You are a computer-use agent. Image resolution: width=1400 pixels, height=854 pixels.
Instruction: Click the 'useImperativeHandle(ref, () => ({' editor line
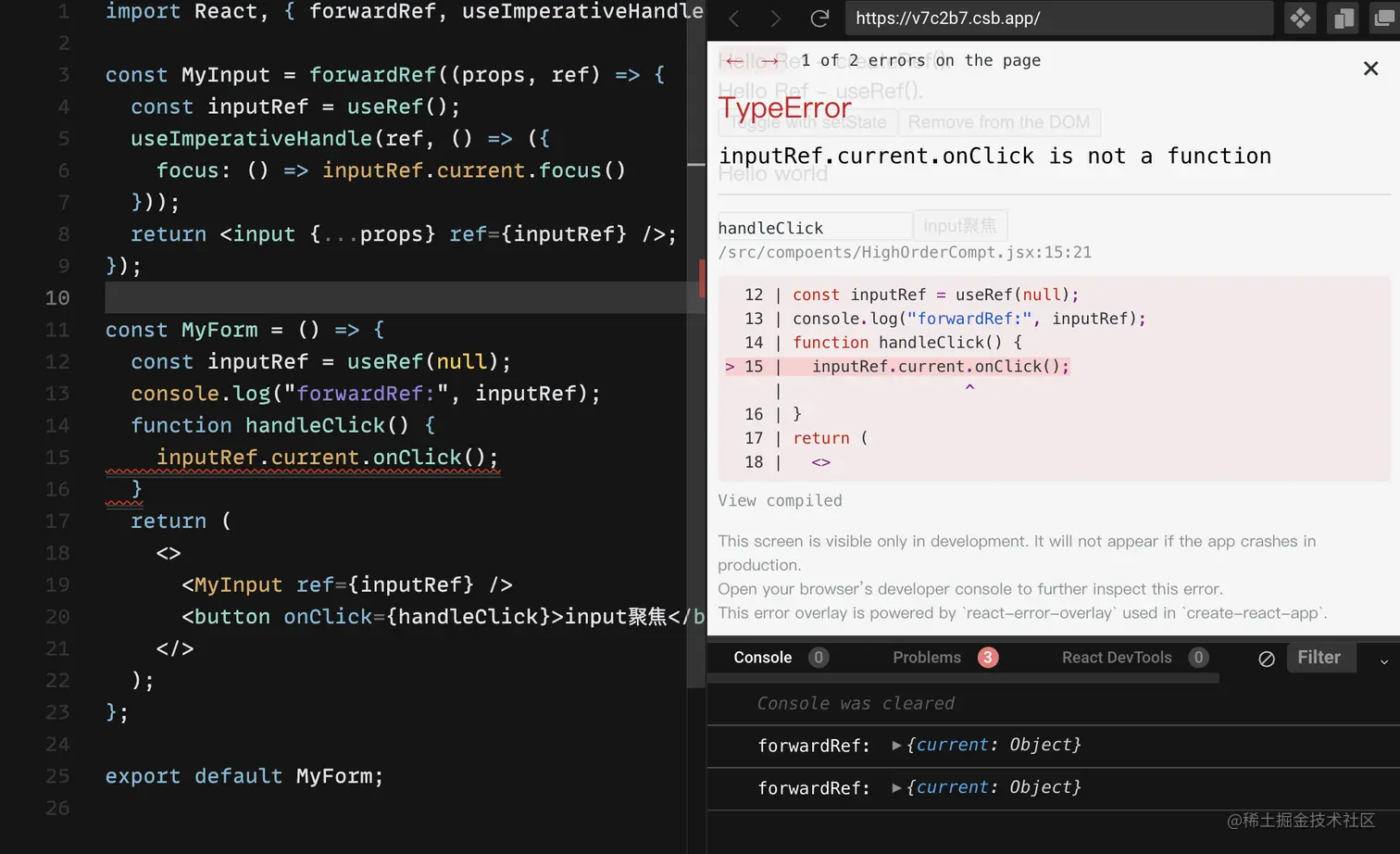340,139
